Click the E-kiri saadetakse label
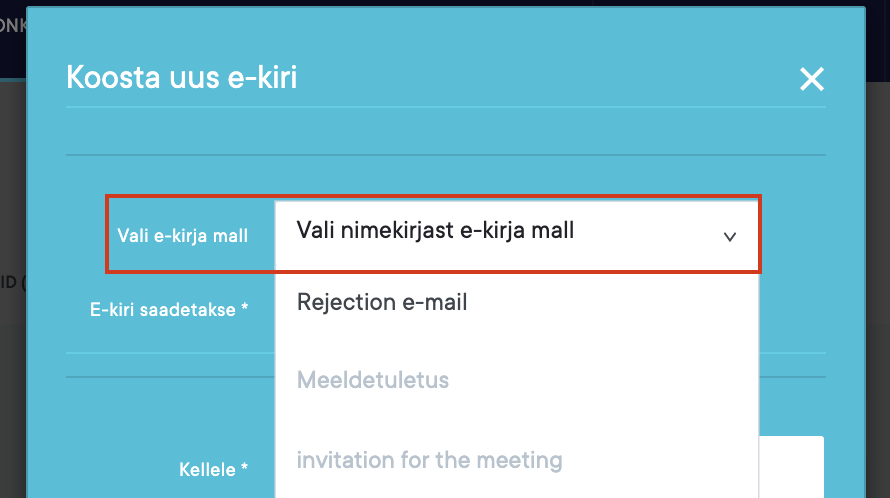The height and width of the screenshot is (498, 890). (x=163, y=309)
